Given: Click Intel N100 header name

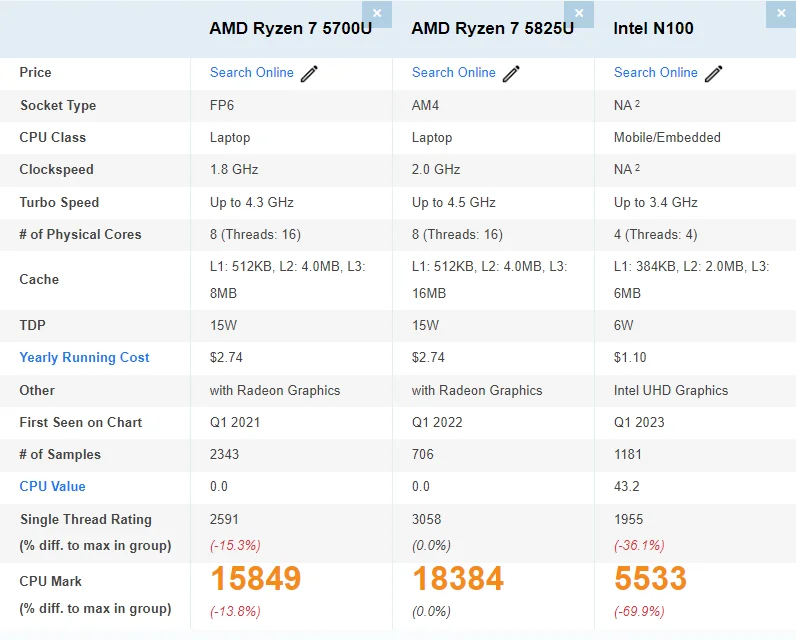Looking at the screenshot, I should 654,28.
